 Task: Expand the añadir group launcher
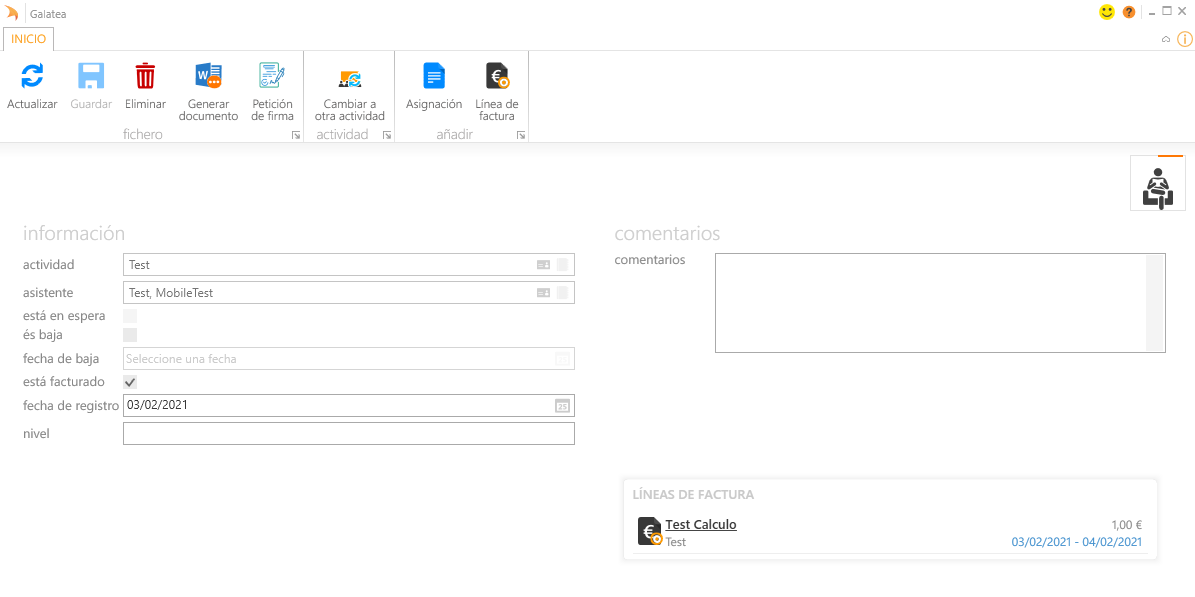[521, 135]
